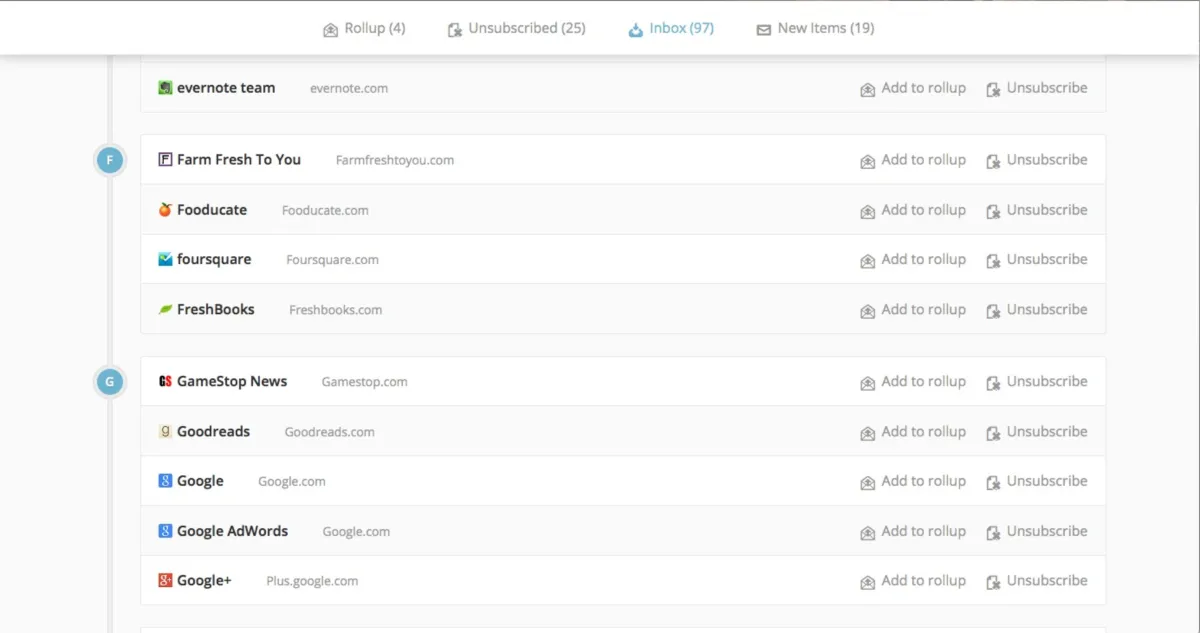Add Fooducate to rollup

tap(913, 210)
